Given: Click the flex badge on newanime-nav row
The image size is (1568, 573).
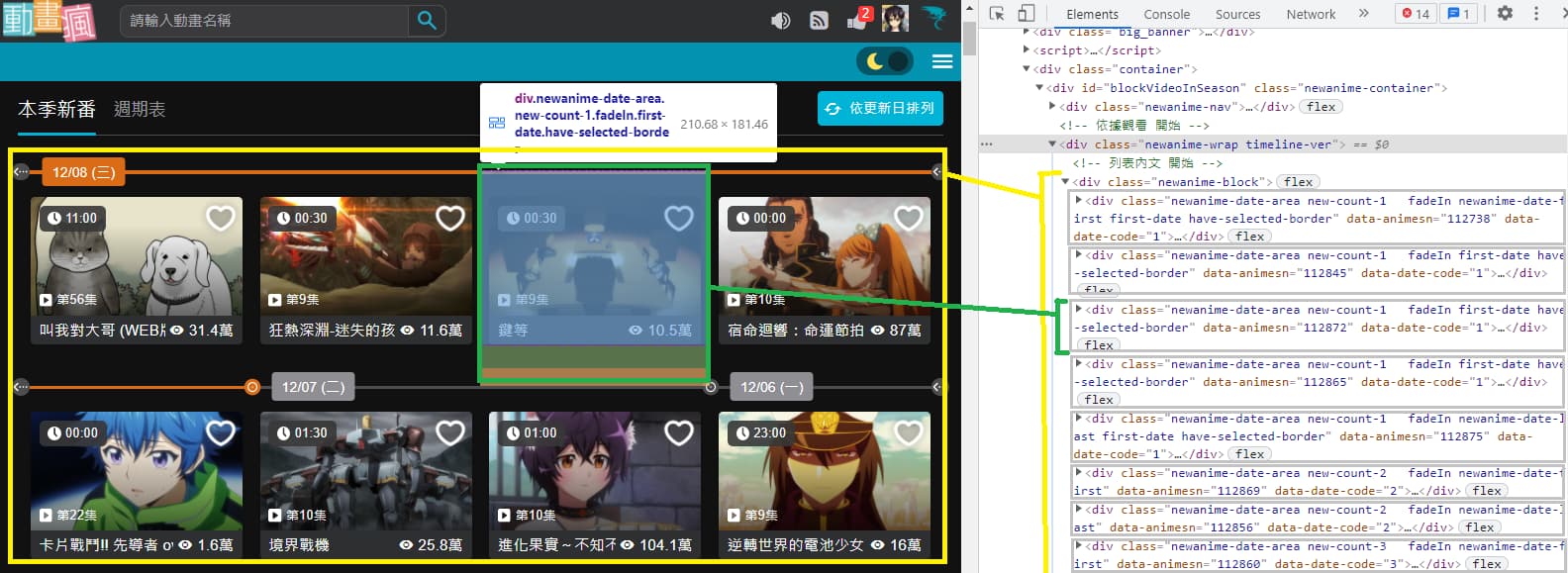Looking at the screenshot, I should tap(1321, 107).
